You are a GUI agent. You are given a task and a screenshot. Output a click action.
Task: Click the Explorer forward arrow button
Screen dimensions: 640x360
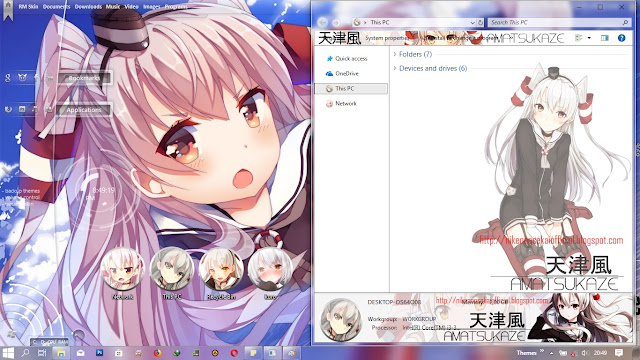point(336,22)
